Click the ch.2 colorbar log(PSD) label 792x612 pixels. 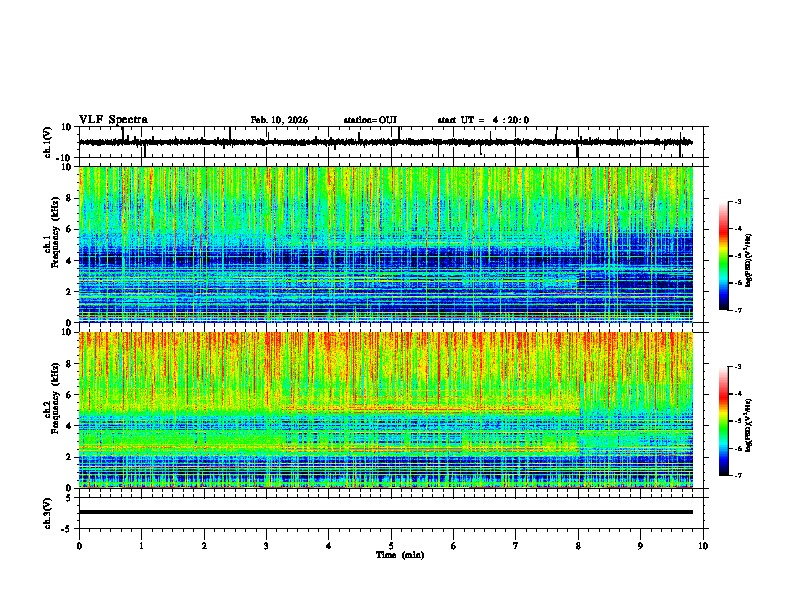click(748, 425)
